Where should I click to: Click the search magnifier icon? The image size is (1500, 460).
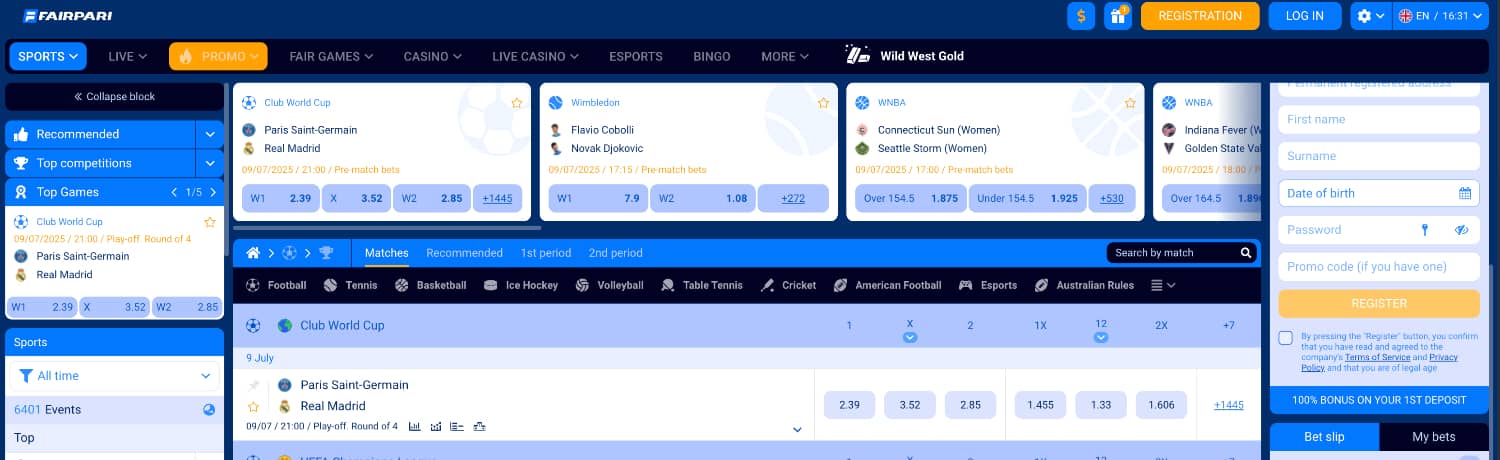coord(1246,253)
